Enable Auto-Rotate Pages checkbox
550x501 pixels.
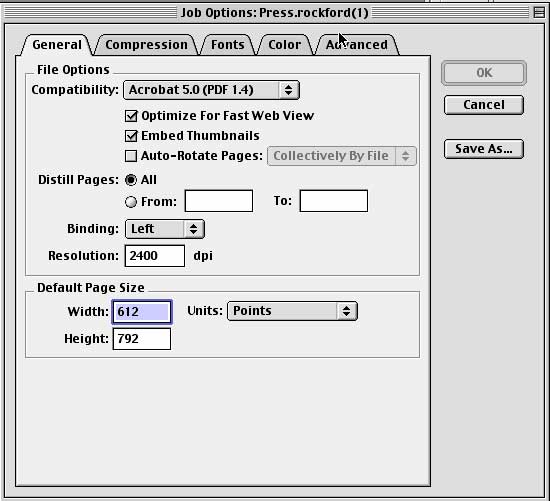[x=131, y=156]
